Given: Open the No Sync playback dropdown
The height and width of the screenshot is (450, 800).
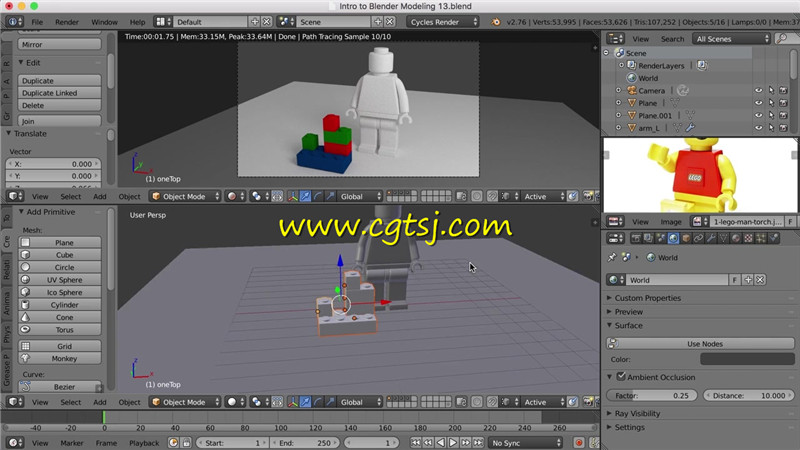Looking at the screenshot, I should click(x=526, y=443).
